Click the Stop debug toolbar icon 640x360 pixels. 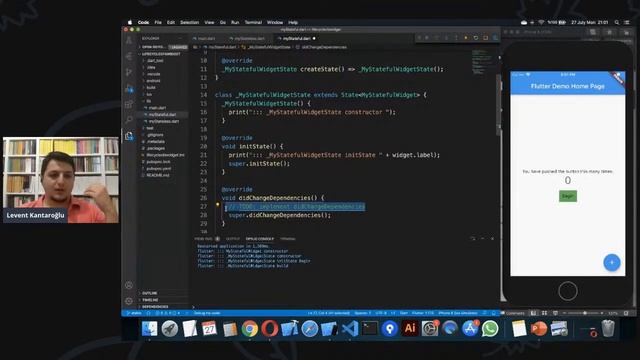[x=485, y=38]
